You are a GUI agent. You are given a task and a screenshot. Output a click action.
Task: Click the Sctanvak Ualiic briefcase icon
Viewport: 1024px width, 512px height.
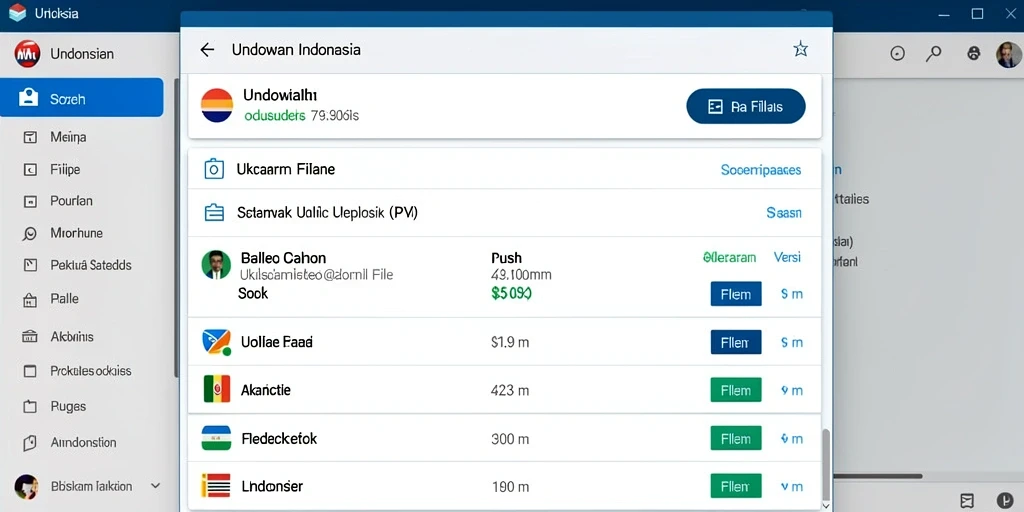[x=214, y=213]
